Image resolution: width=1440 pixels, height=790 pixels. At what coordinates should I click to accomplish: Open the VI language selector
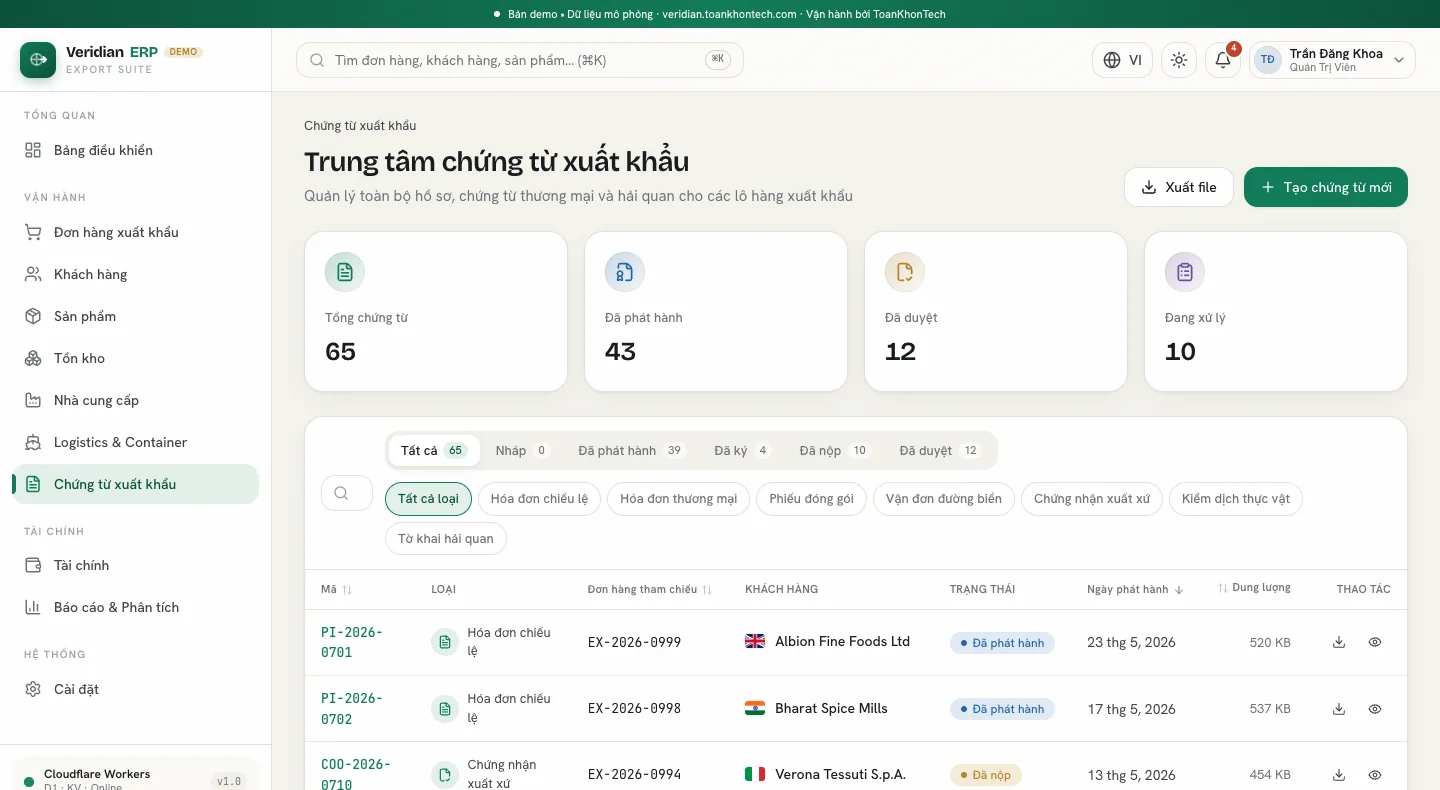[x=1122, y=60]
